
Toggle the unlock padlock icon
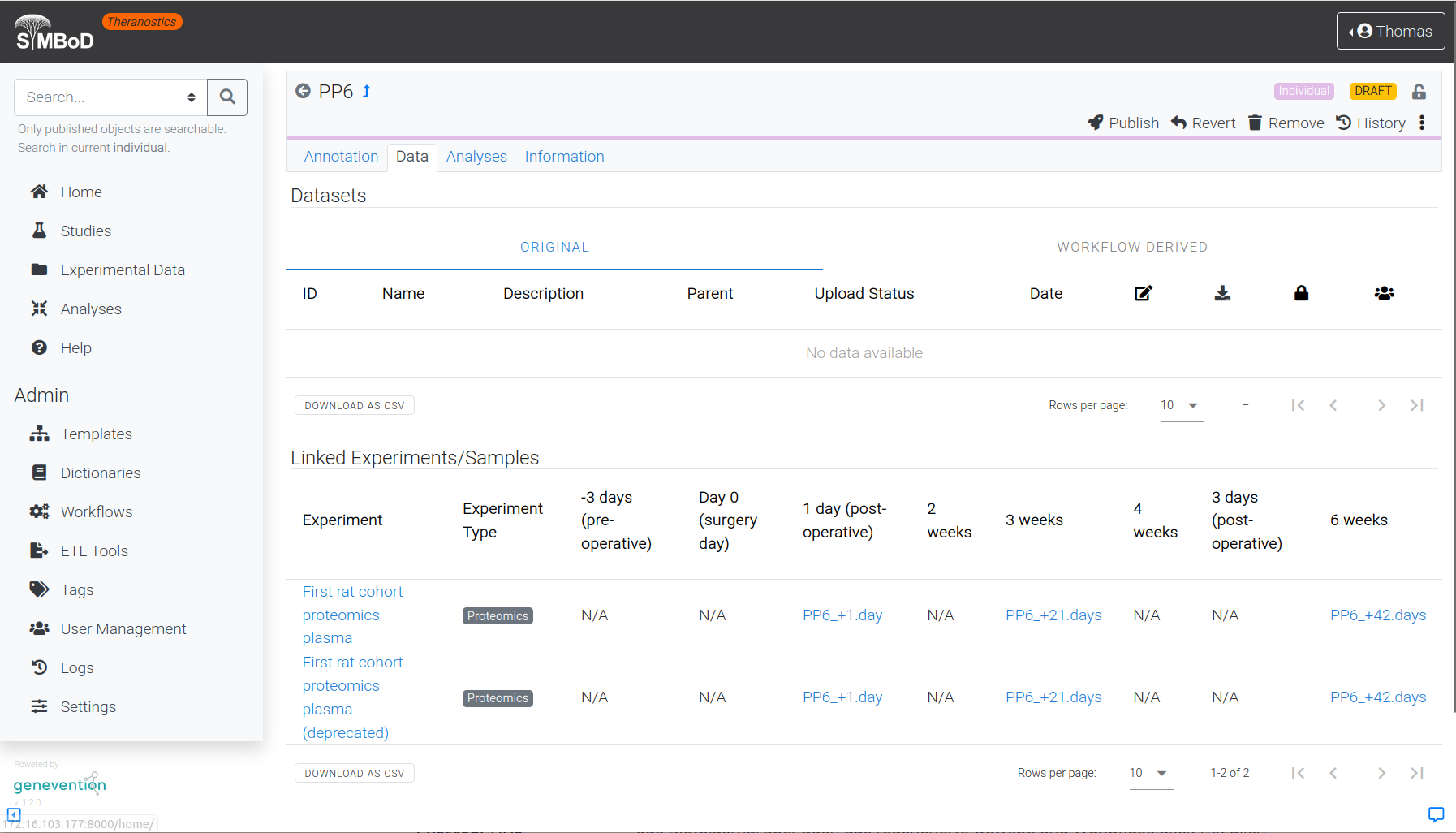coord(1419,92)
